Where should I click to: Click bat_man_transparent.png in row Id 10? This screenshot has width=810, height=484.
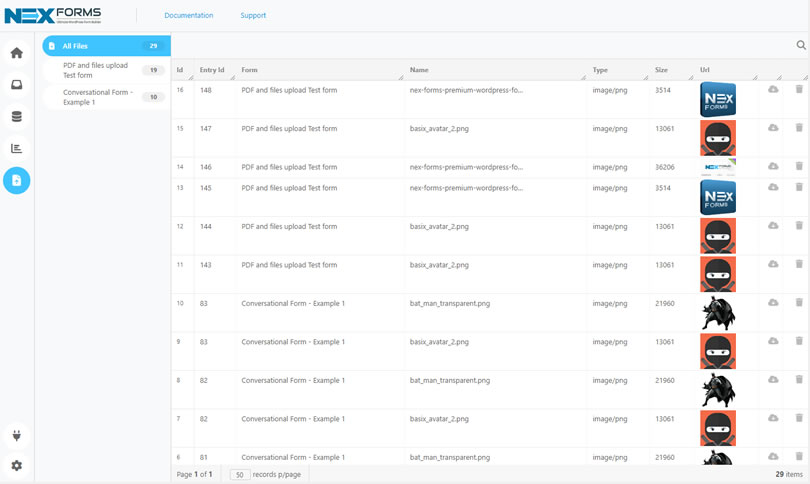click(449, 303)
